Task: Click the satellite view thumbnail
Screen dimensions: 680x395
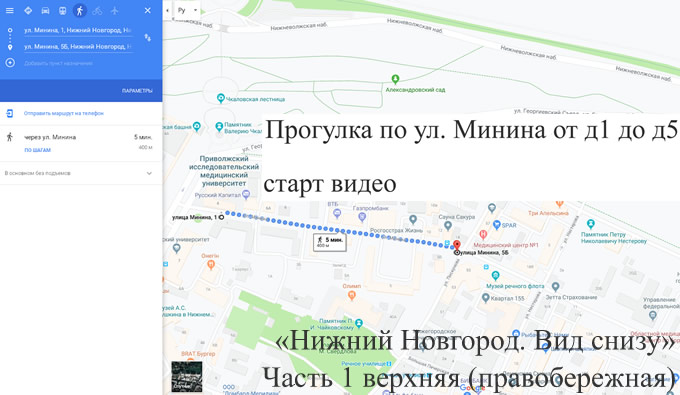Action: click(186, 377)
